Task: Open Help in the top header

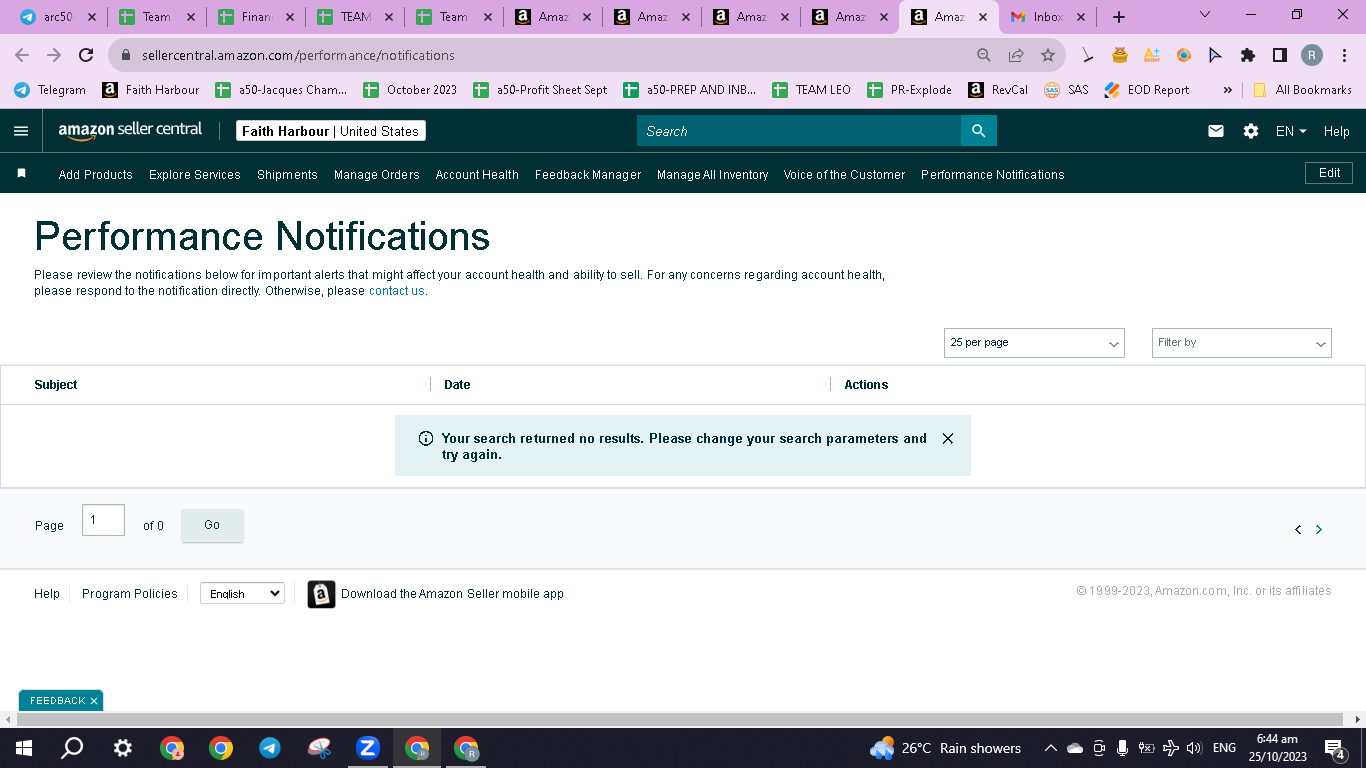Action: coord(1337,131)
